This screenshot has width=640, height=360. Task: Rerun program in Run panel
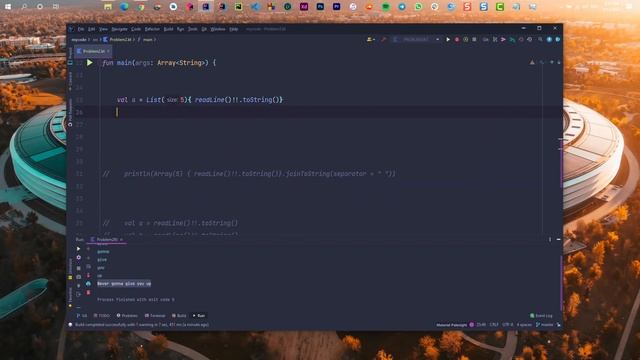pyautogui.click(x=78, y=249)
